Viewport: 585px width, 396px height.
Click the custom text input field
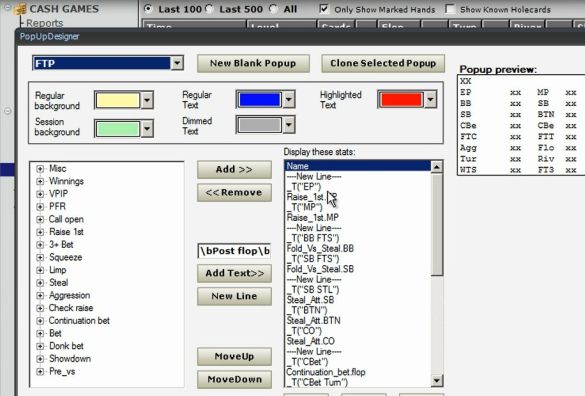click(x=234, y=251)
